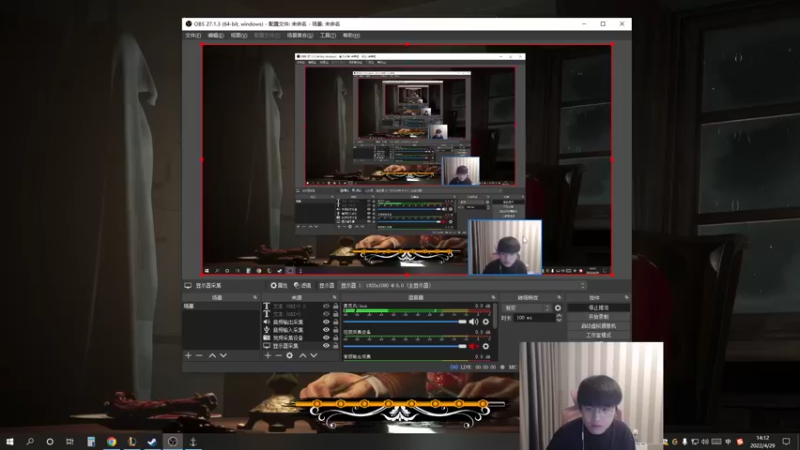The image size is (800, 450).
Task: Open the 场景集合 menu
Action: pos(300,36)
